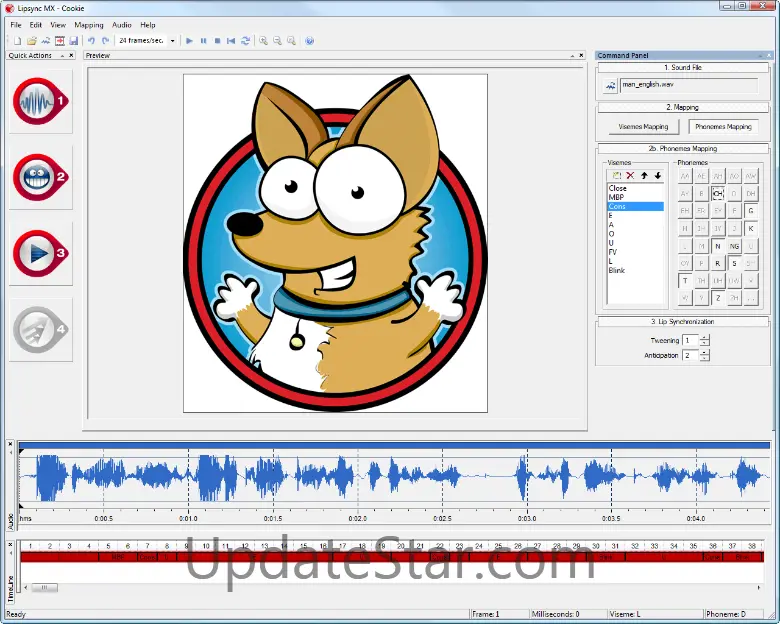Toggle the CH phoneme button
Screen dimensions: 780x624
[718, 193]
